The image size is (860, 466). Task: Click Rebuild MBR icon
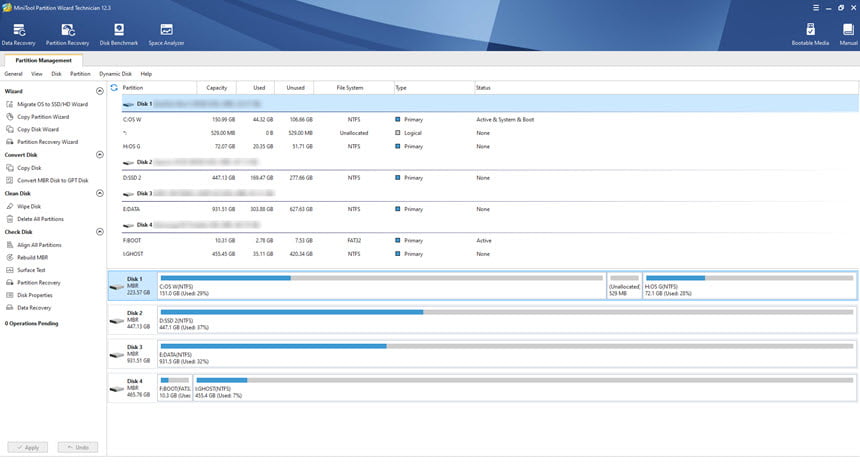pyautogui.click(x=9, y=258)
